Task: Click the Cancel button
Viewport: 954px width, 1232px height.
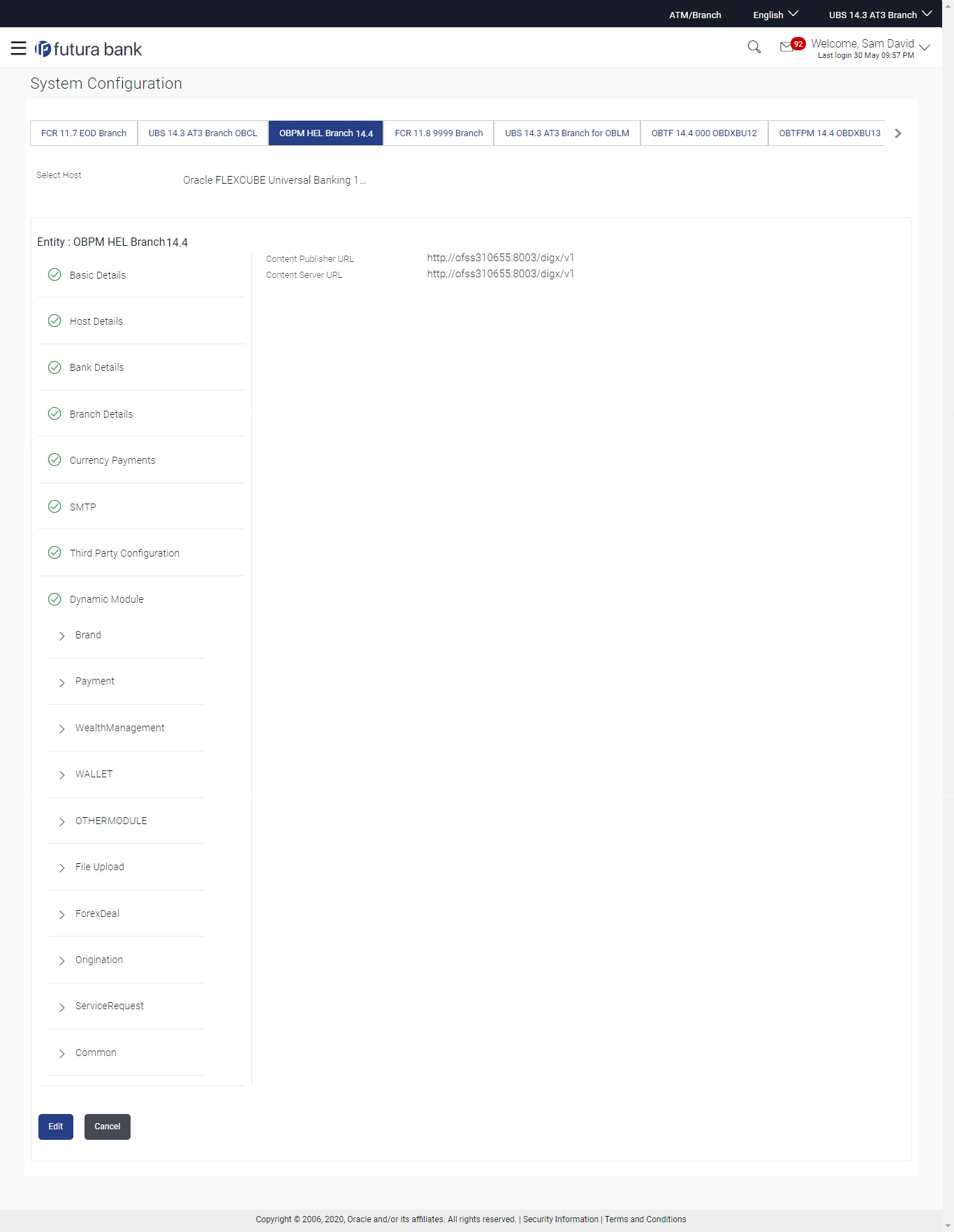Action: 108,1127
